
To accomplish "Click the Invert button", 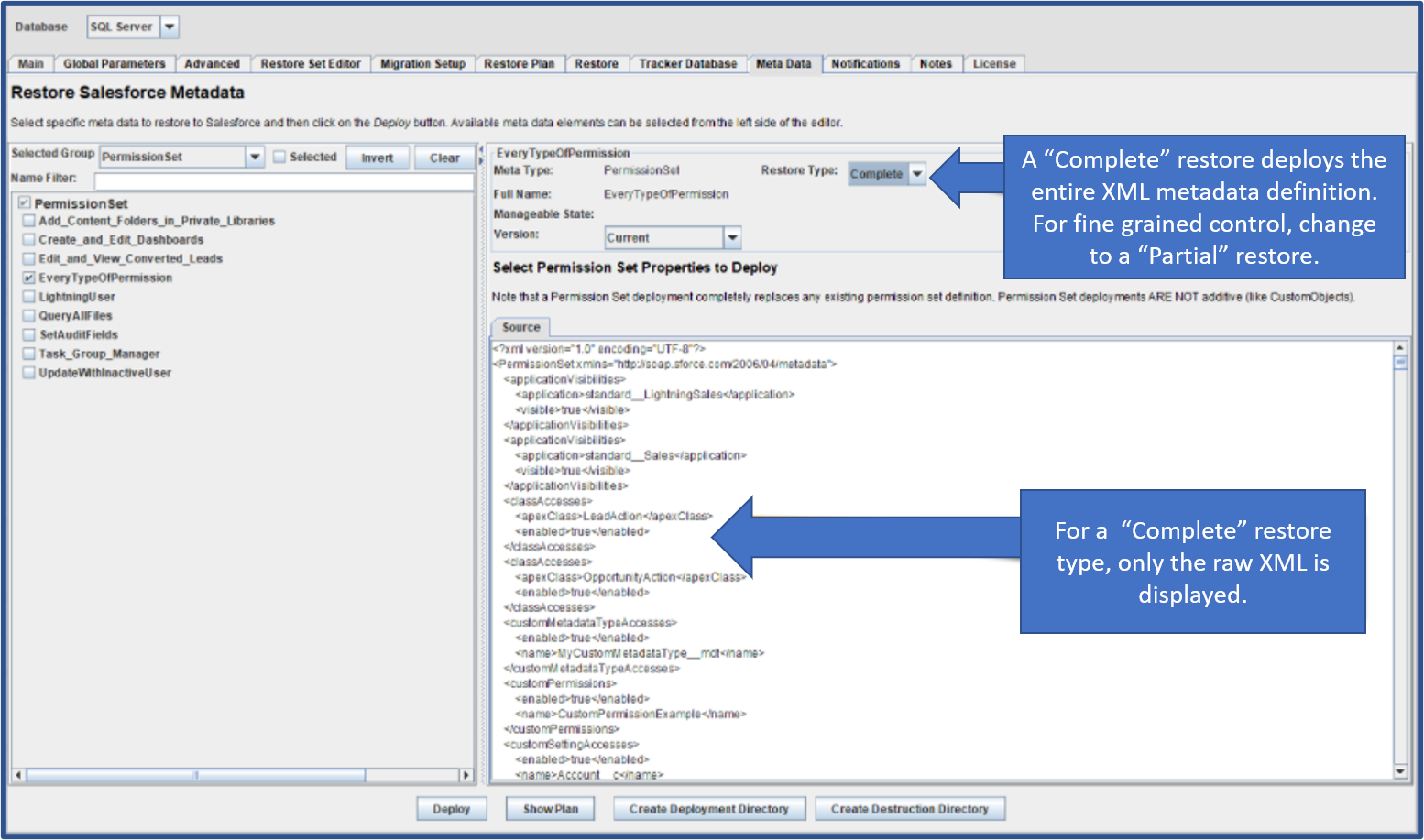I will [x=377, y=158].
